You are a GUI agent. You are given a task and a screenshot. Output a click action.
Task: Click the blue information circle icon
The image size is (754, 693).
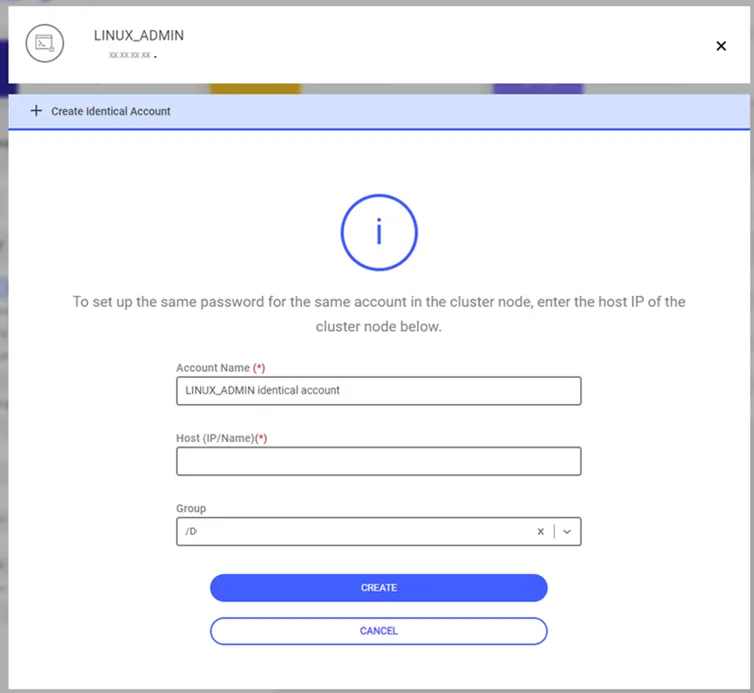(379, 232)
